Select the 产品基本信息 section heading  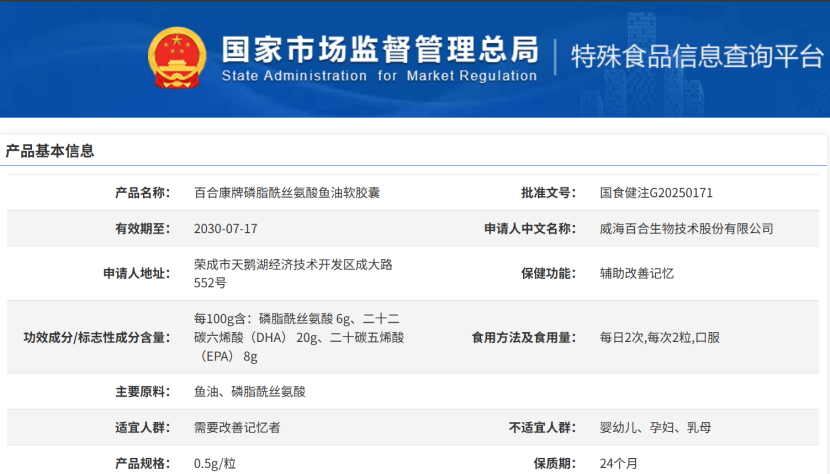click(x=50, y=151)
